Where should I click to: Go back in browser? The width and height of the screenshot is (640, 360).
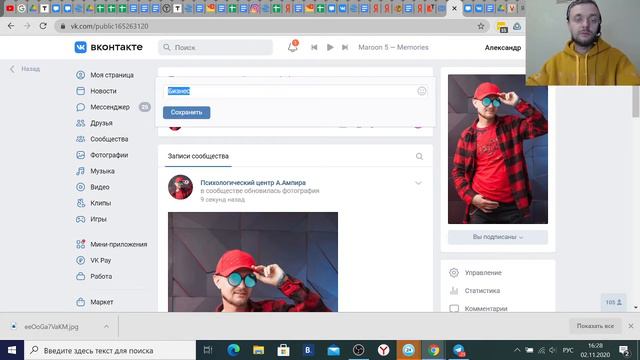(11, 26)
